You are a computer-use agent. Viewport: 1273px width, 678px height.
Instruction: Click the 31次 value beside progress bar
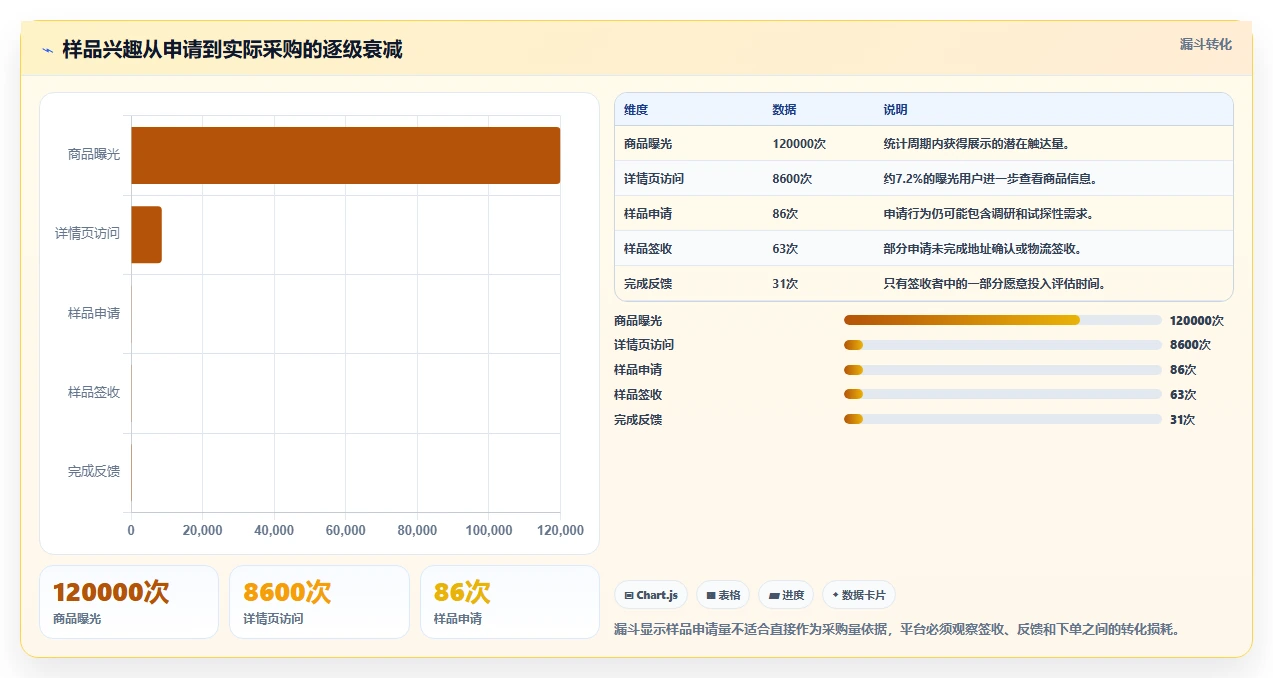1183,420
